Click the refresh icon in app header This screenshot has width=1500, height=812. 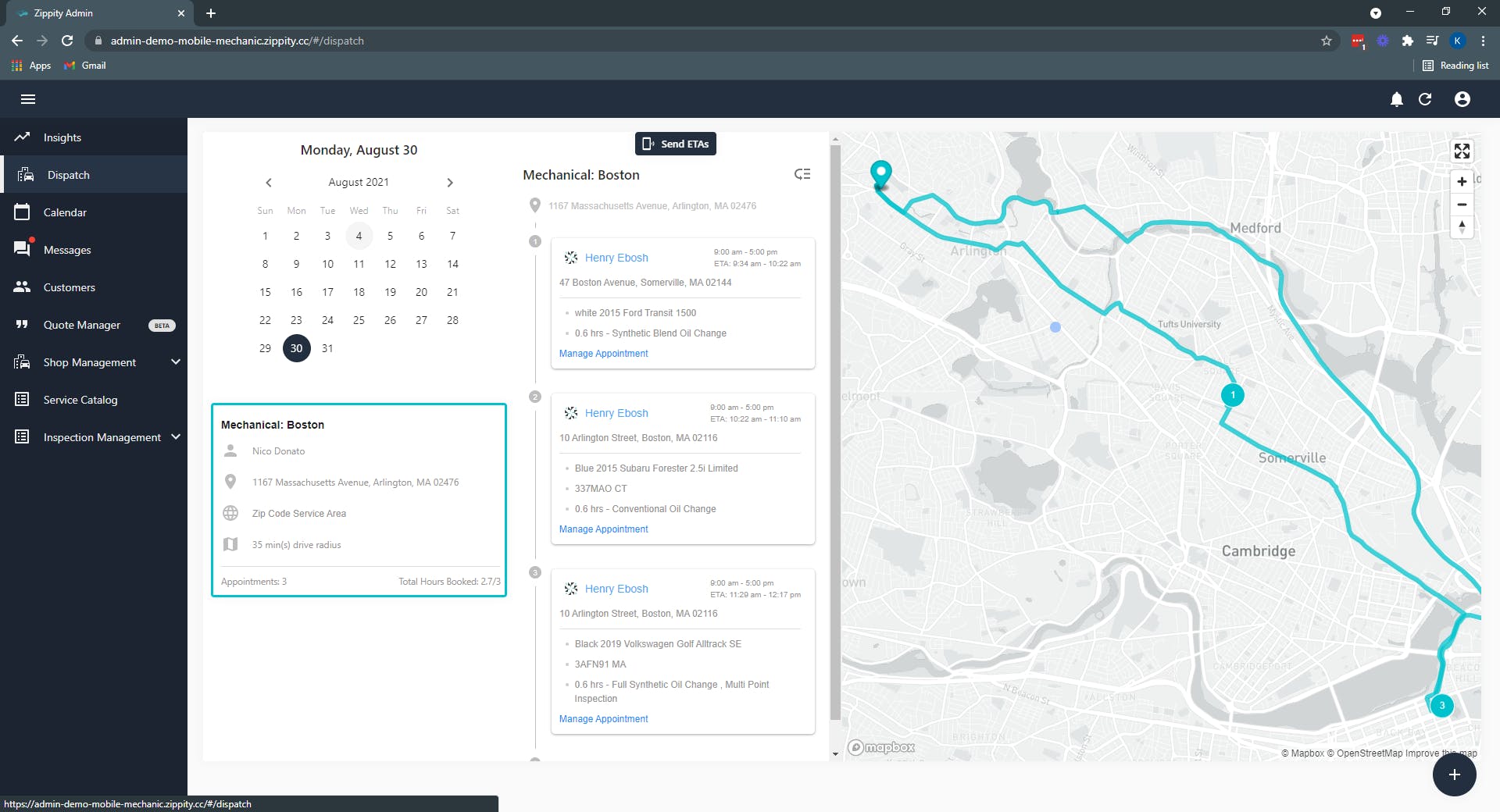[x=1425, y=99]
